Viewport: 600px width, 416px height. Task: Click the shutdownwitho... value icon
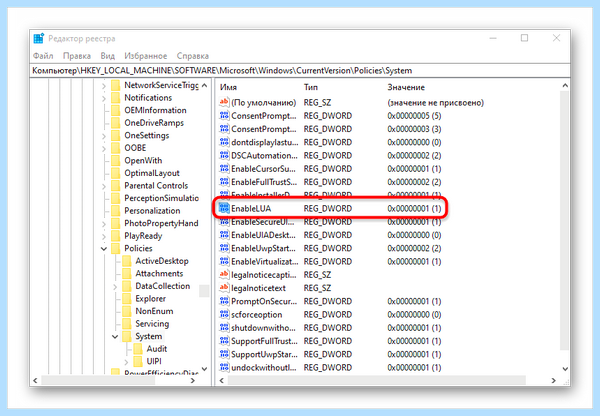[x=224, y=328]
